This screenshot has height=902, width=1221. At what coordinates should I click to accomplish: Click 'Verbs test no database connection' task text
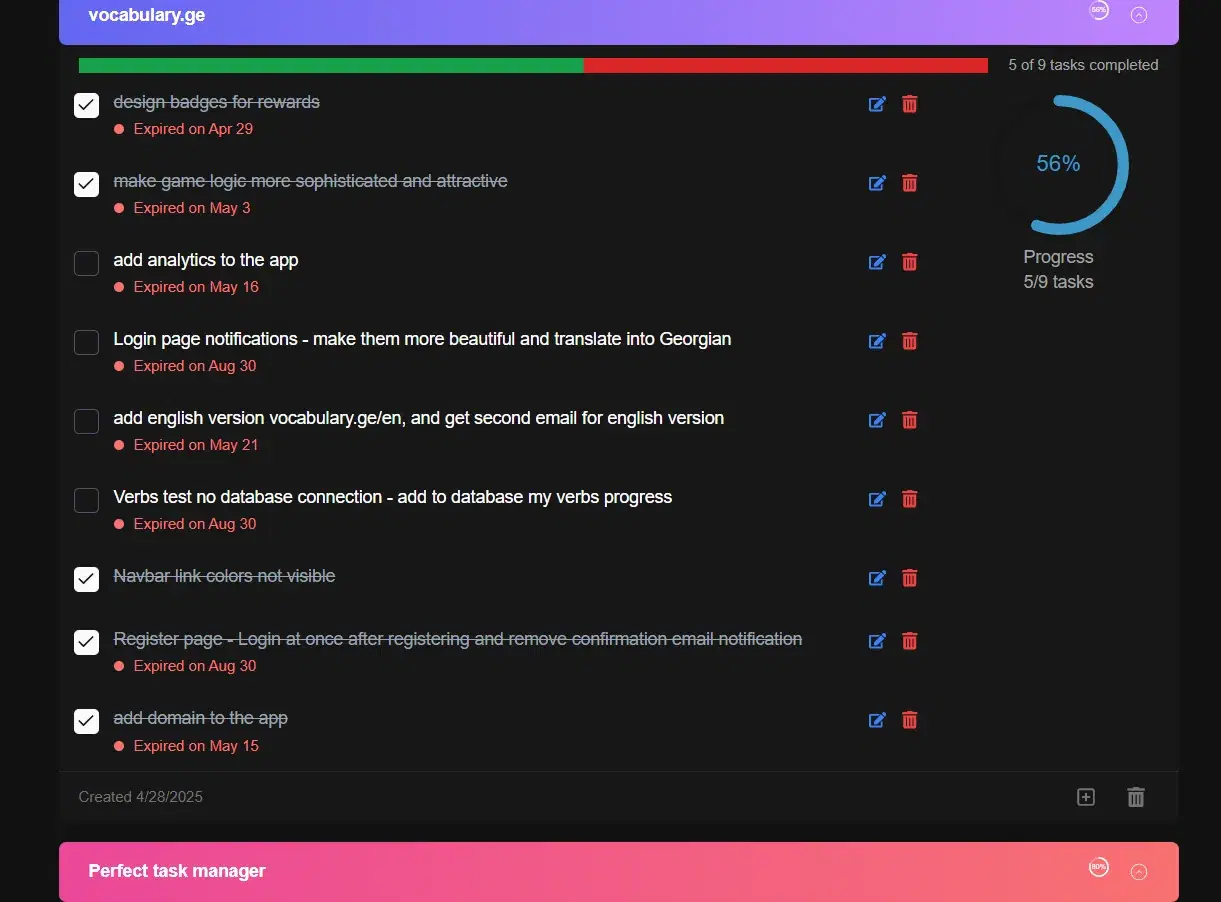coord(393,497)
